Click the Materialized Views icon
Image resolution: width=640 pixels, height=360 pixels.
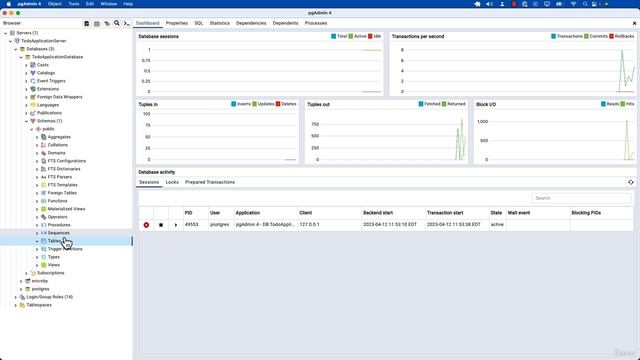(44, 209)
